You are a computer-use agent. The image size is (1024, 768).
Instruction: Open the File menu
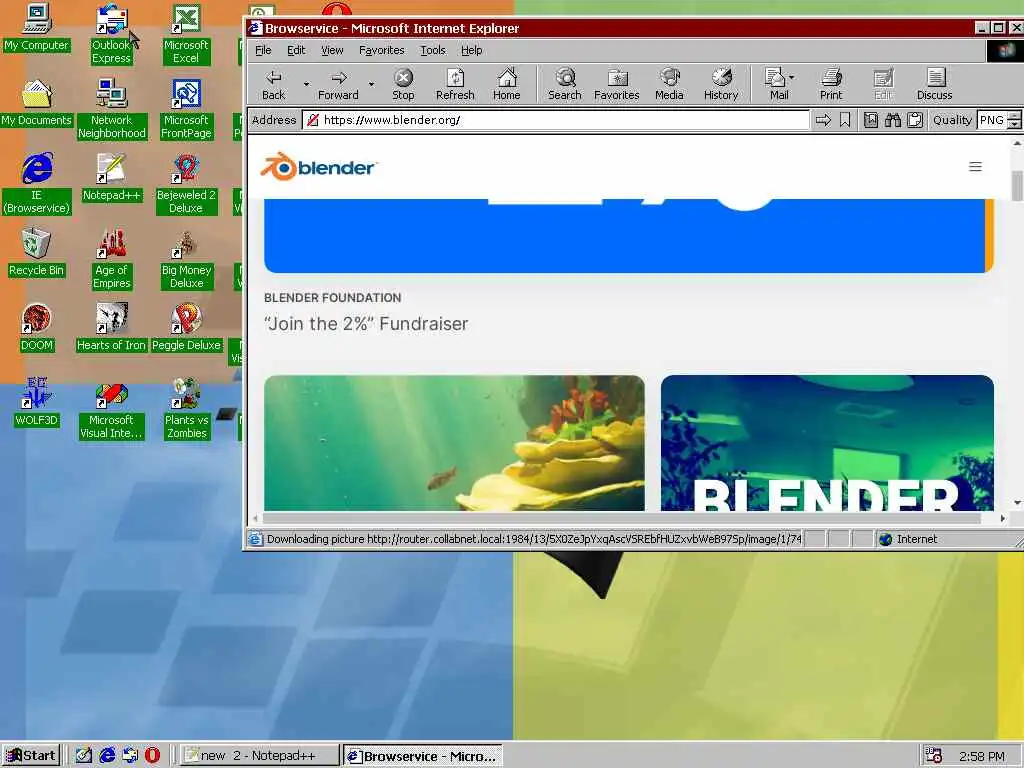tap(263, 50)
